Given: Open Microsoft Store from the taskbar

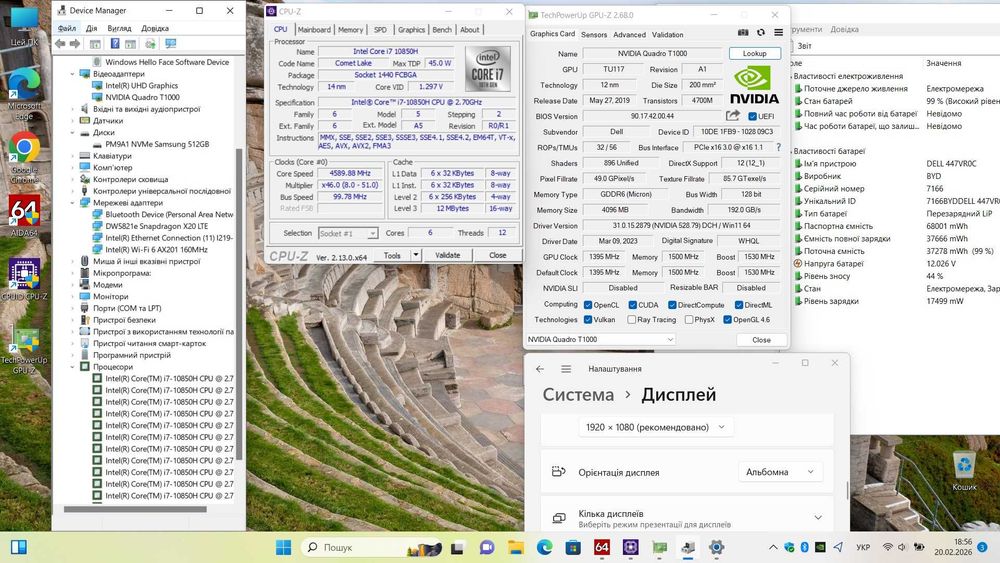Looking at the screenshot, I should click(573, 547).
